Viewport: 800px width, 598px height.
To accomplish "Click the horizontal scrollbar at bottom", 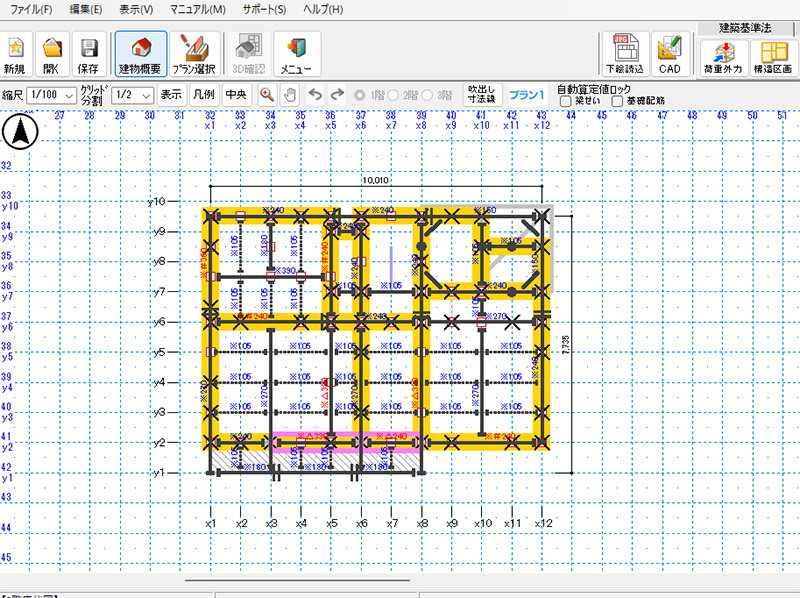I will [297, 579].
